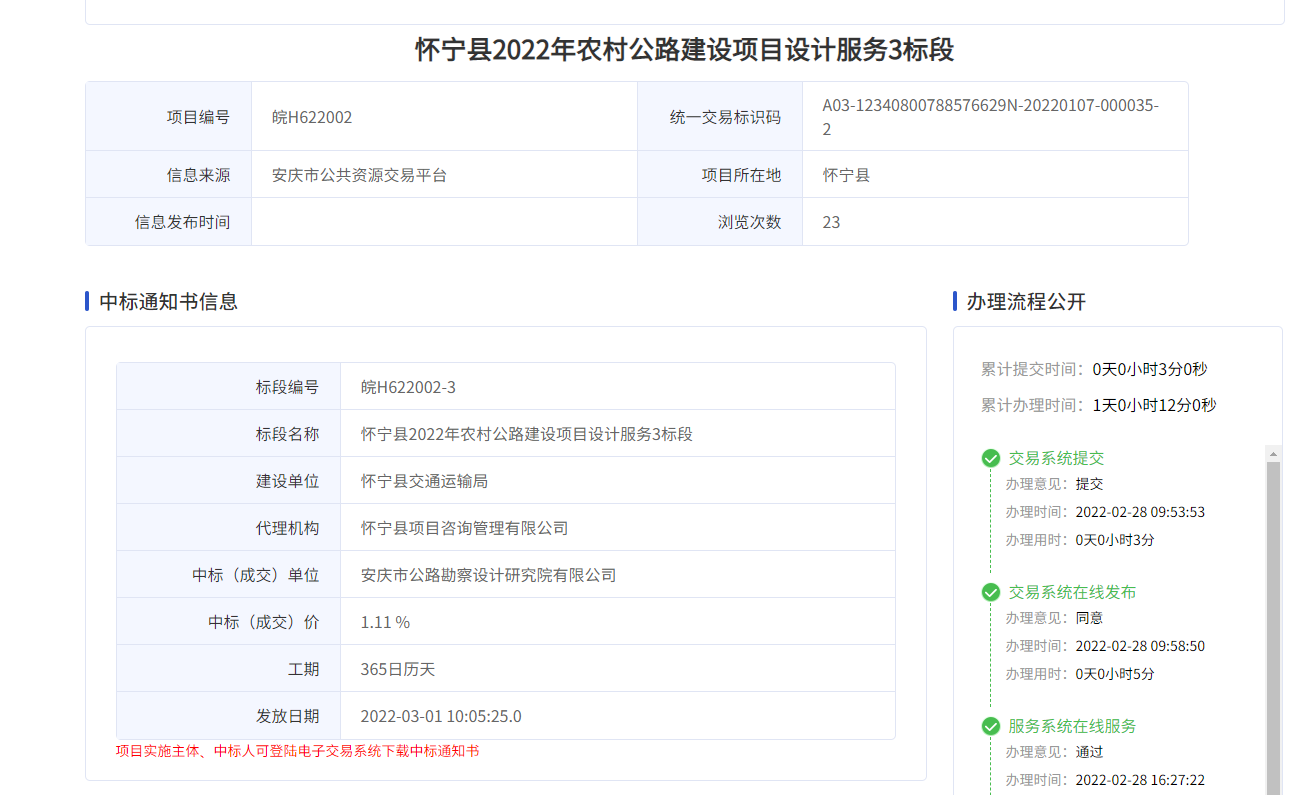Select the 服务系统在线服务 step title
Viewport: 1309px width, 795px height.
(x=1071, y=726)
